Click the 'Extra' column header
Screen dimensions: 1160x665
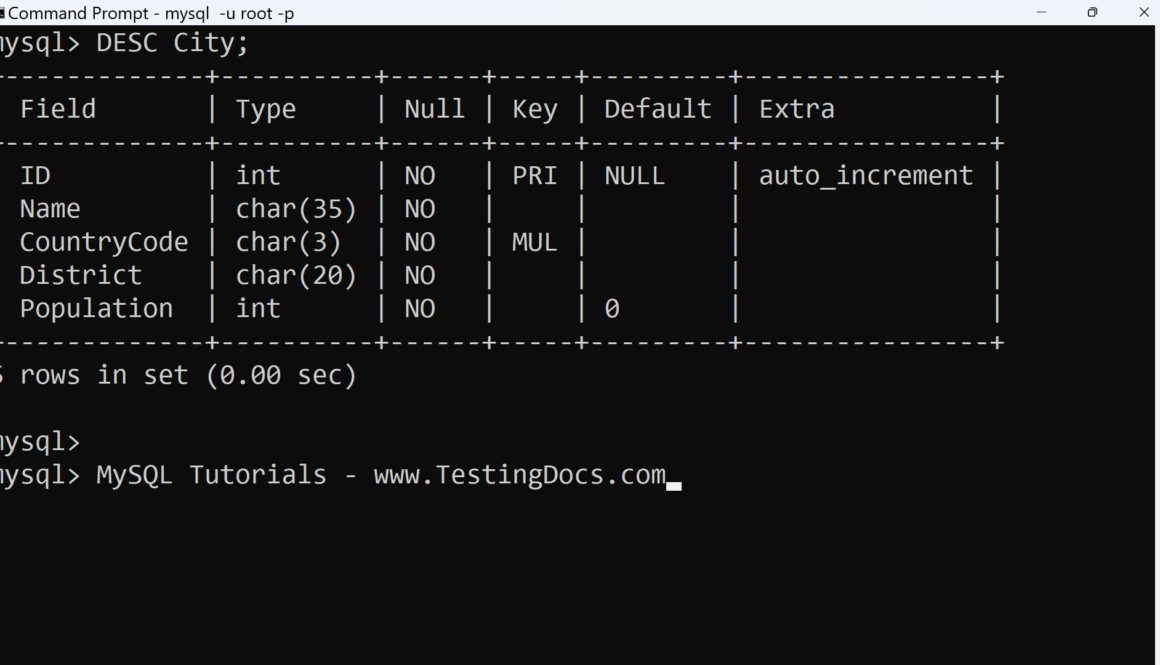point(796,109)
